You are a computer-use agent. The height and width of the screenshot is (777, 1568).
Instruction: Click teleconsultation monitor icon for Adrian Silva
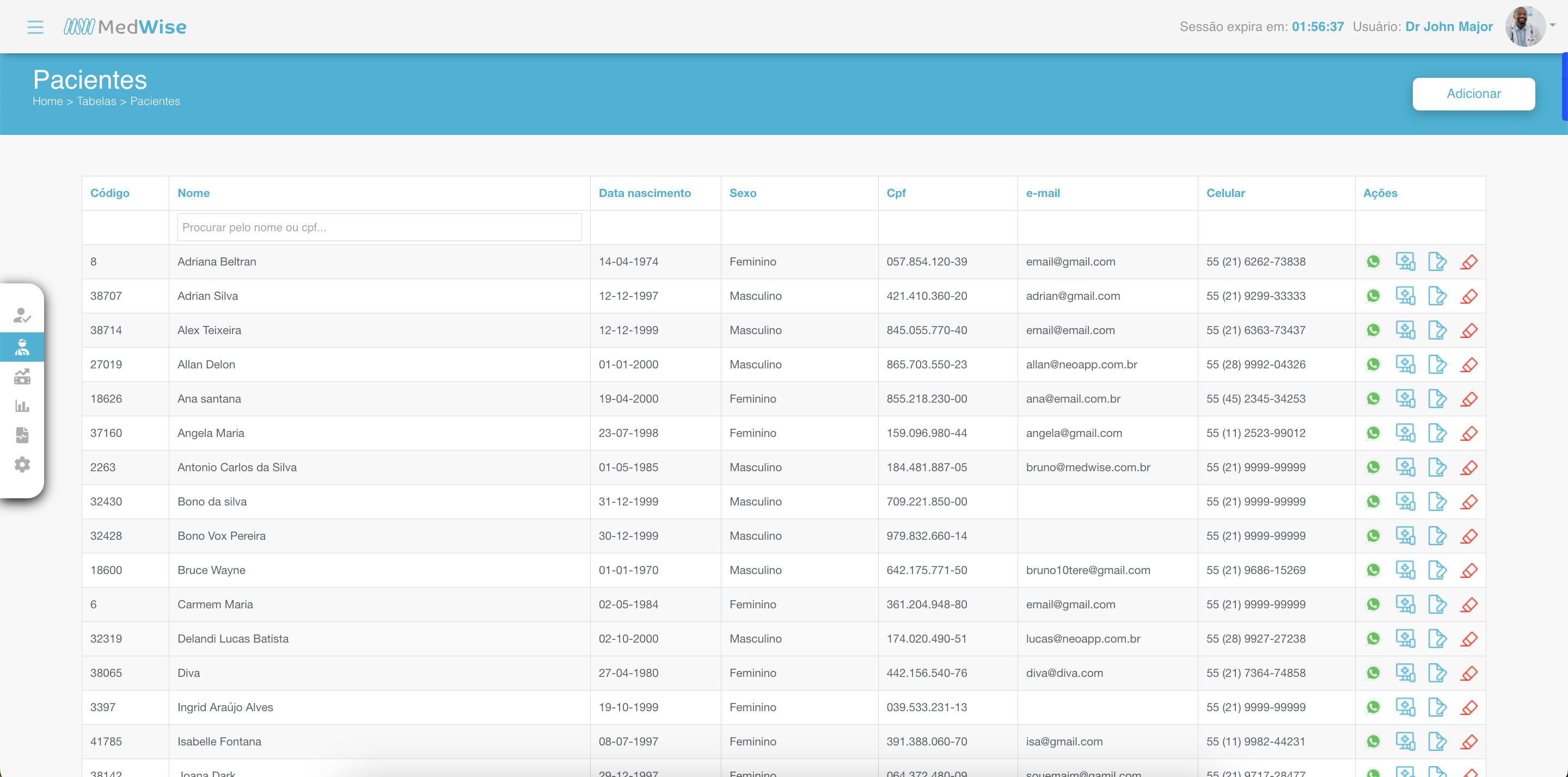click(x=1405, y=297)
